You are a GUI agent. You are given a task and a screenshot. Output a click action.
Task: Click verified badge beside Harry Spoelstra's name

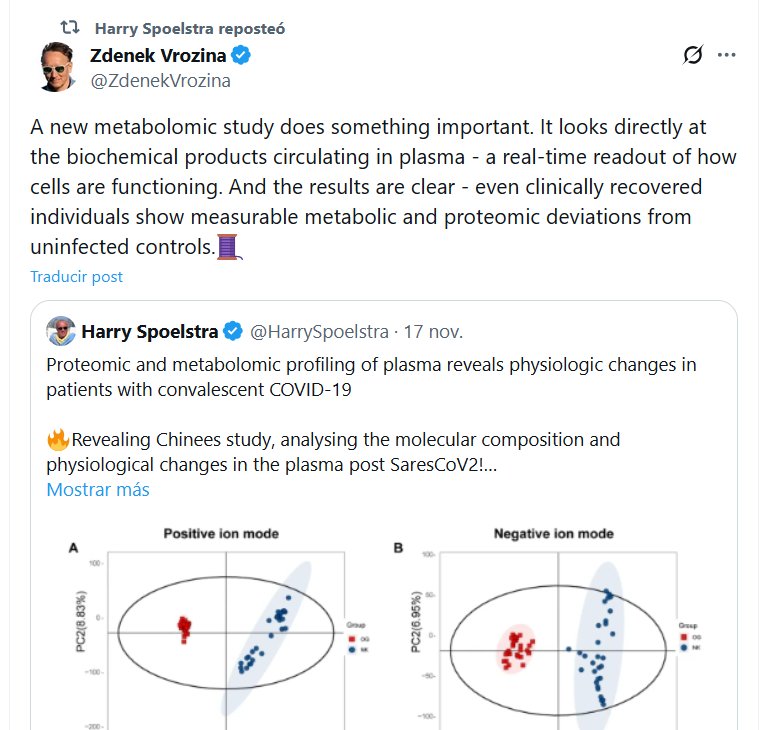point(233,331)
